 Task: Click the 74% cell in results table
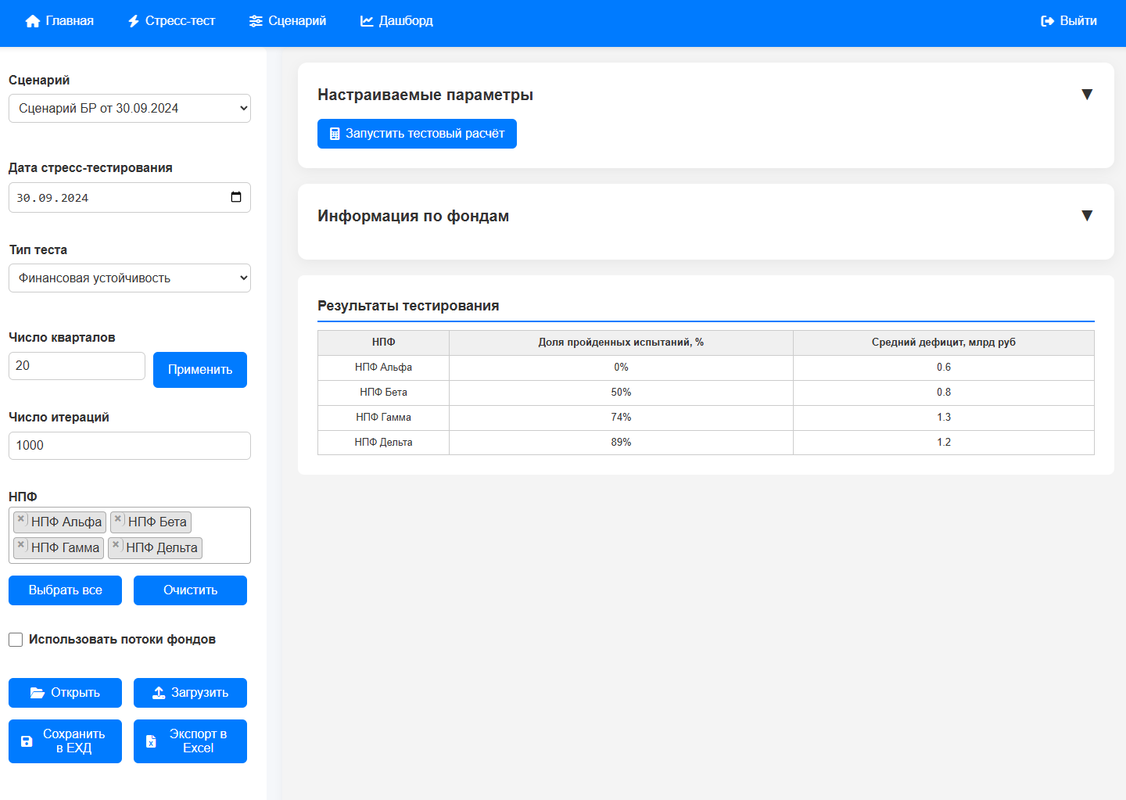[621, 418]
